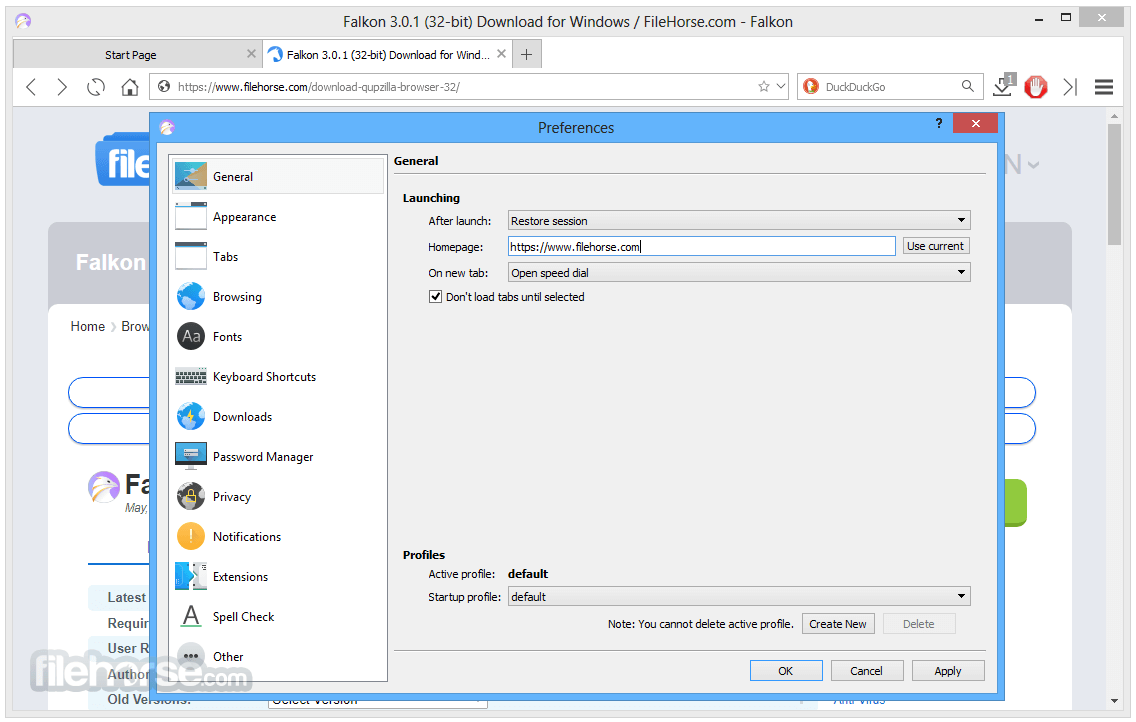The height and width of the screenshot is (722, 1136).
Task: Expand the After launch dropdown
Action: pyautogui.click(x=738, y=221)
